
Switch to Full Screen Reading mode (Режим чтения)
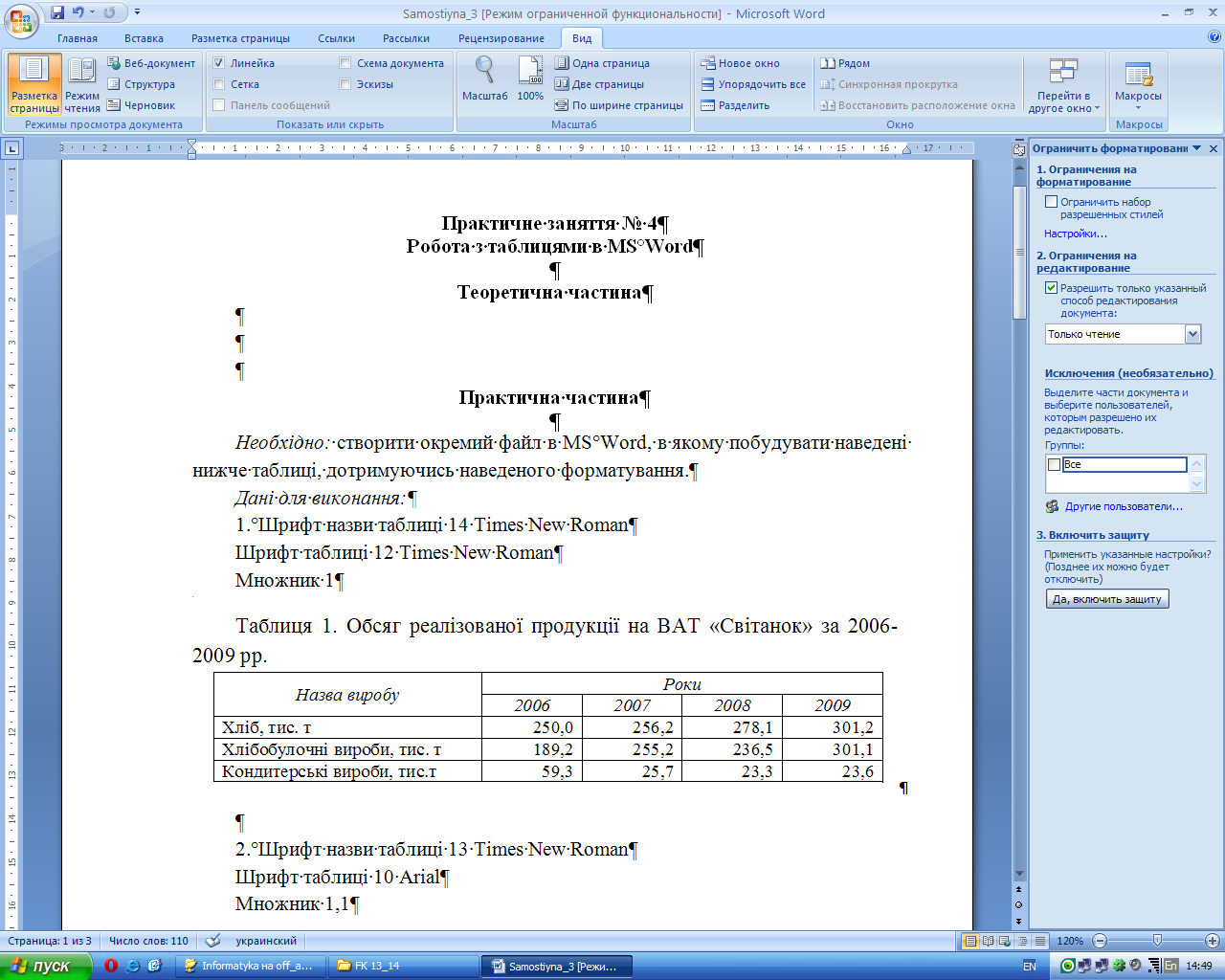pos(82,84)
